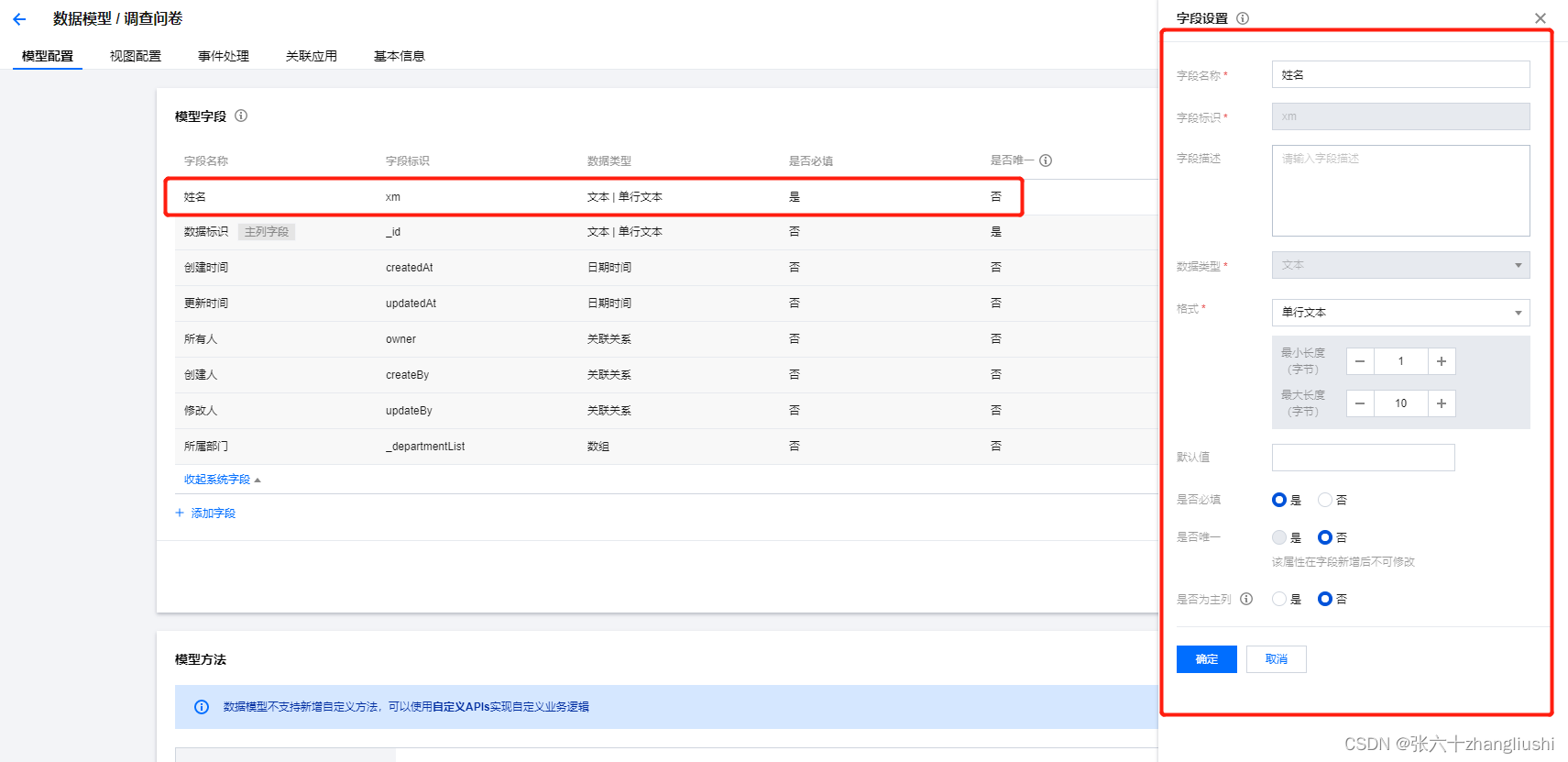This screenshot has width=1568, height=762.
Task: Select the 创建时间 field row
Action: (666, 268)
